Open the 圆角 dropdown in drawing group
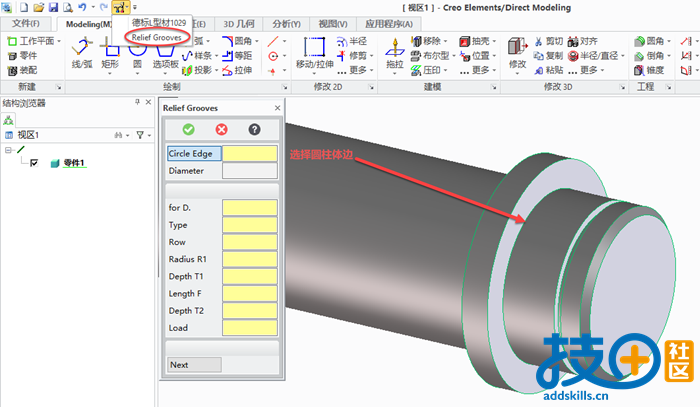 [257, 42]
